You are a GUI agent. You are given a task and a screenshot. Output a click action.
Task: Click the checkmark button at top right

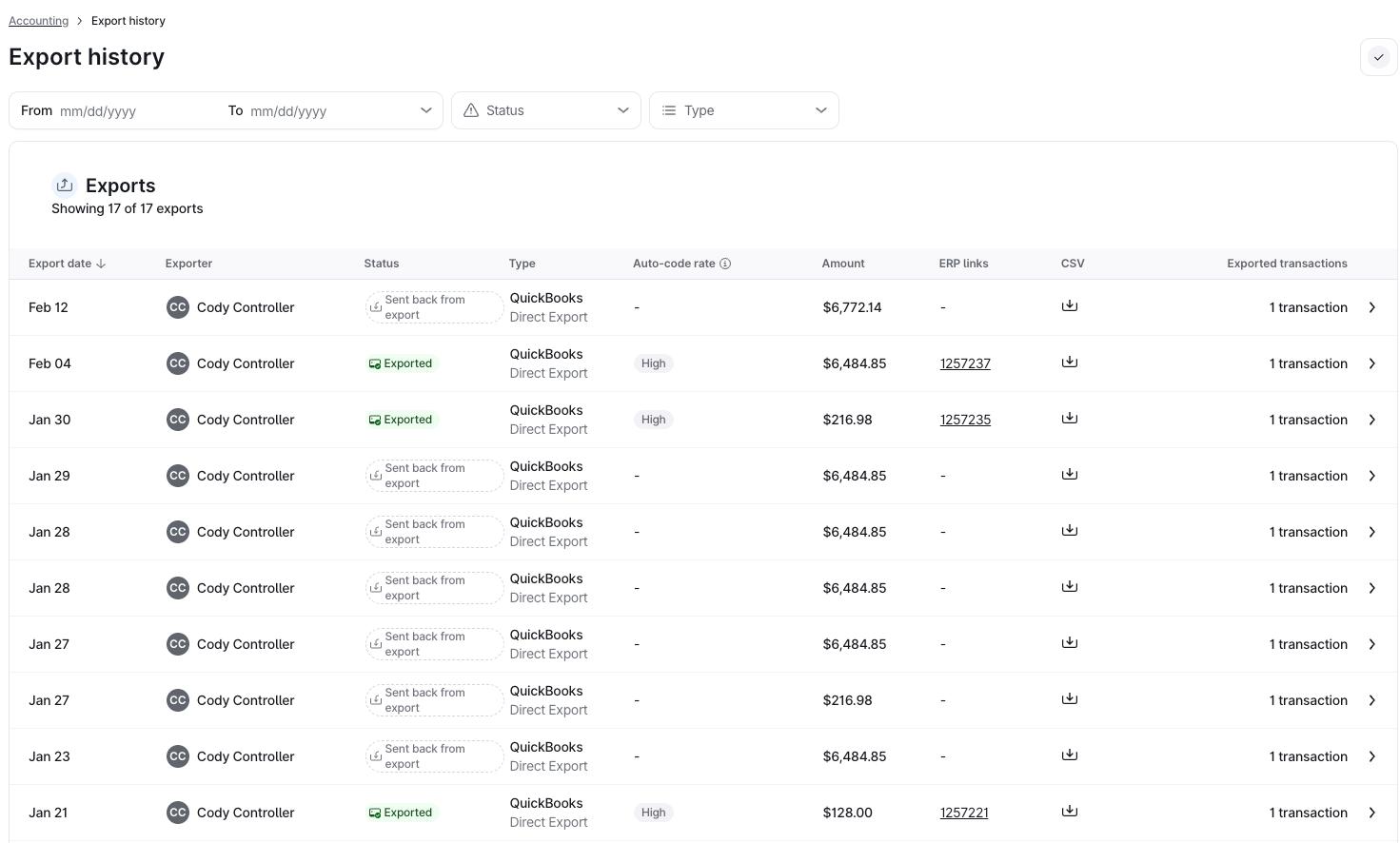(1377, 58)
